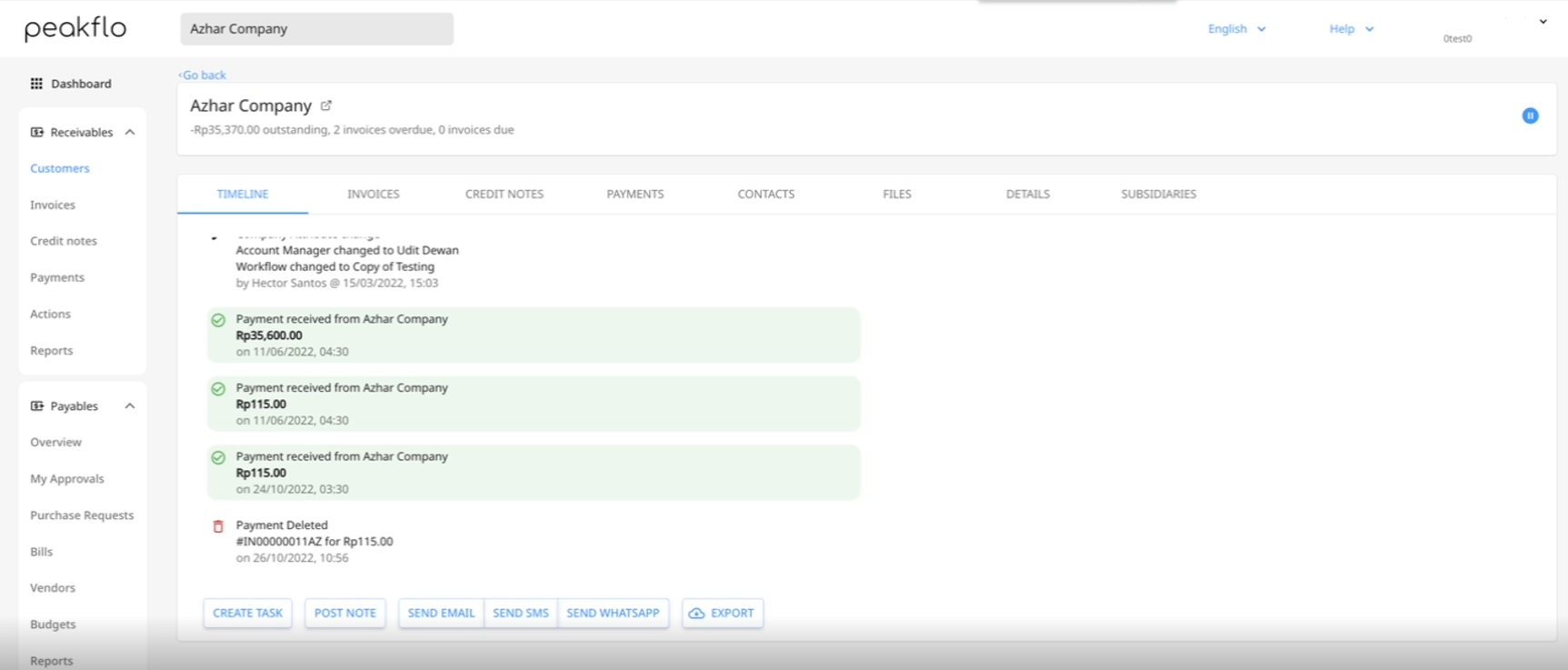Click the Send Email button

441,614
